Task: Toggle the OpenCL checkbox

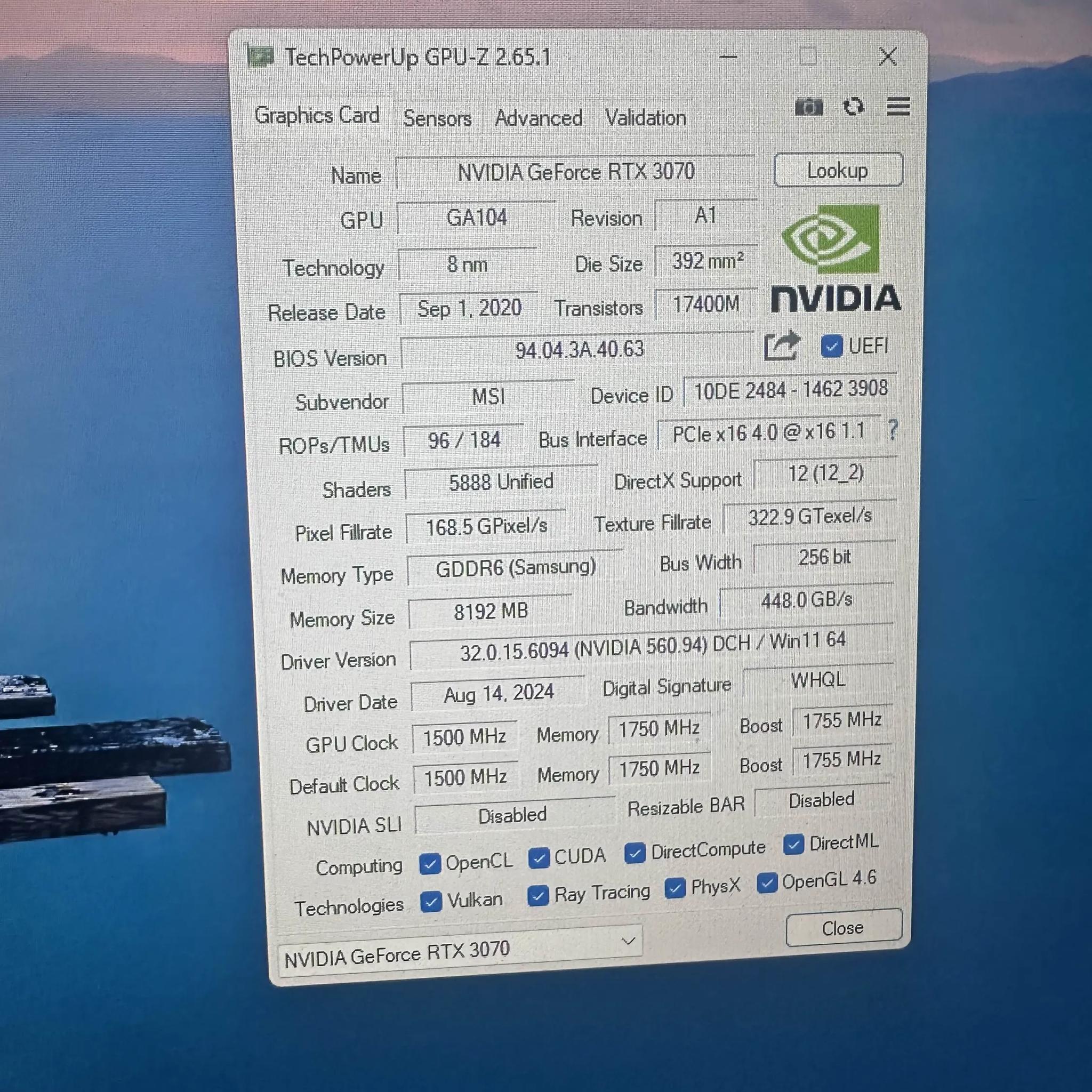Action: (x=430, y=864)
